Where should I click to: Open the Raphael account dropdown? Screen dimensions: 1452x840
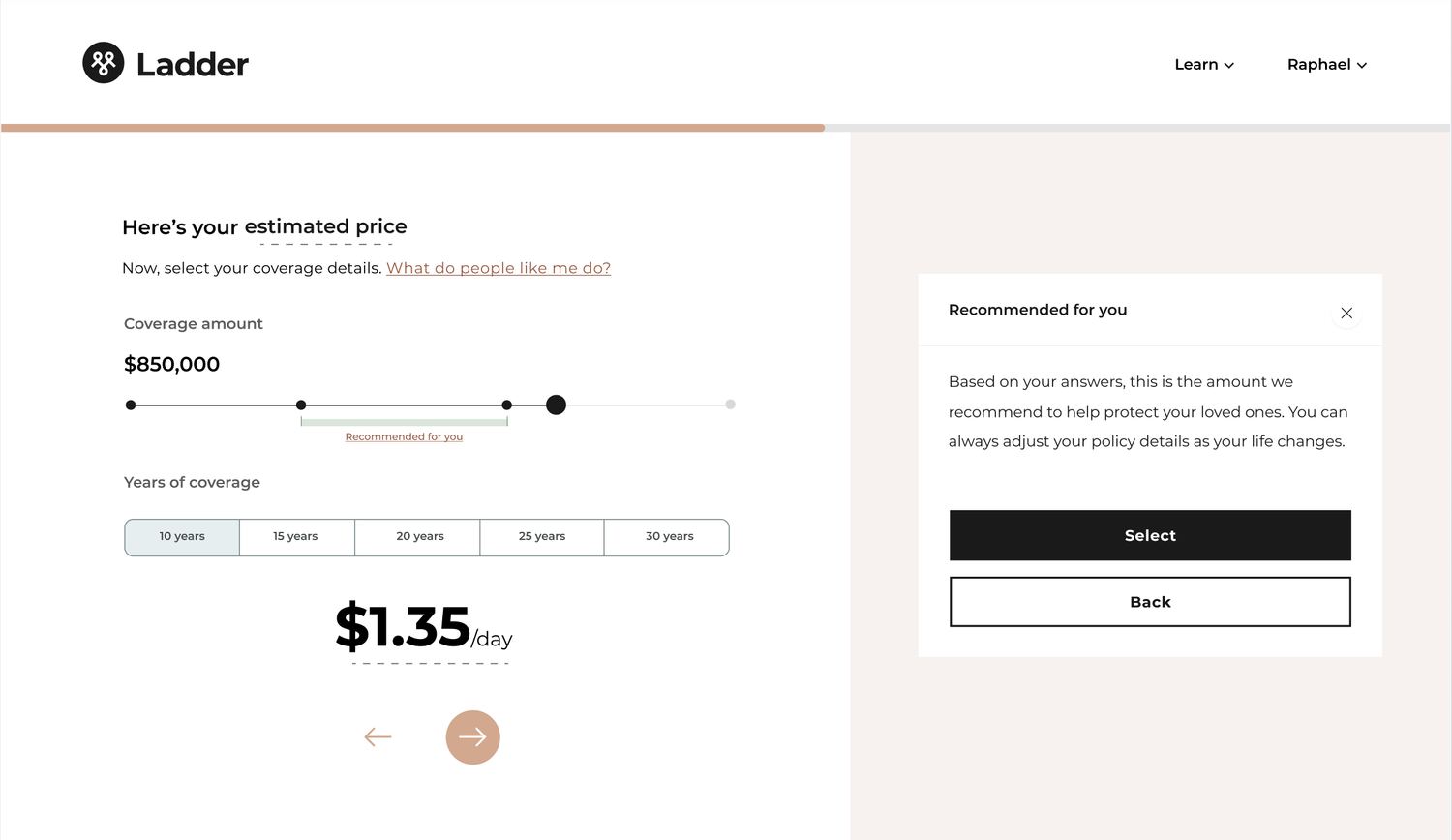point(1327,65)
